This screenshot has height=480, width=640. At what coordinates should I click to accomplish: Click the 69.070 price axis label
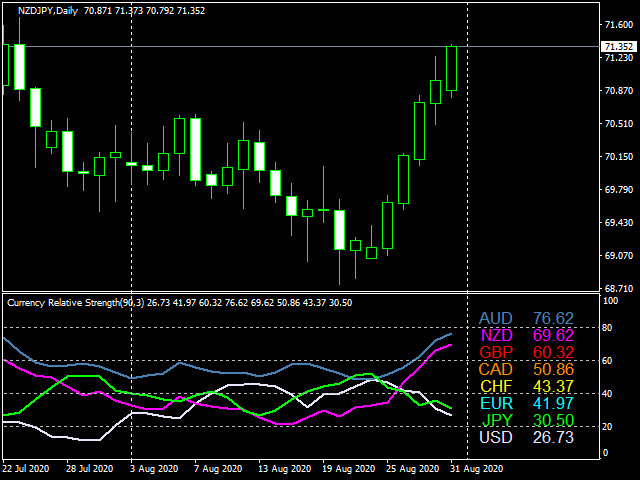(619, 256)
